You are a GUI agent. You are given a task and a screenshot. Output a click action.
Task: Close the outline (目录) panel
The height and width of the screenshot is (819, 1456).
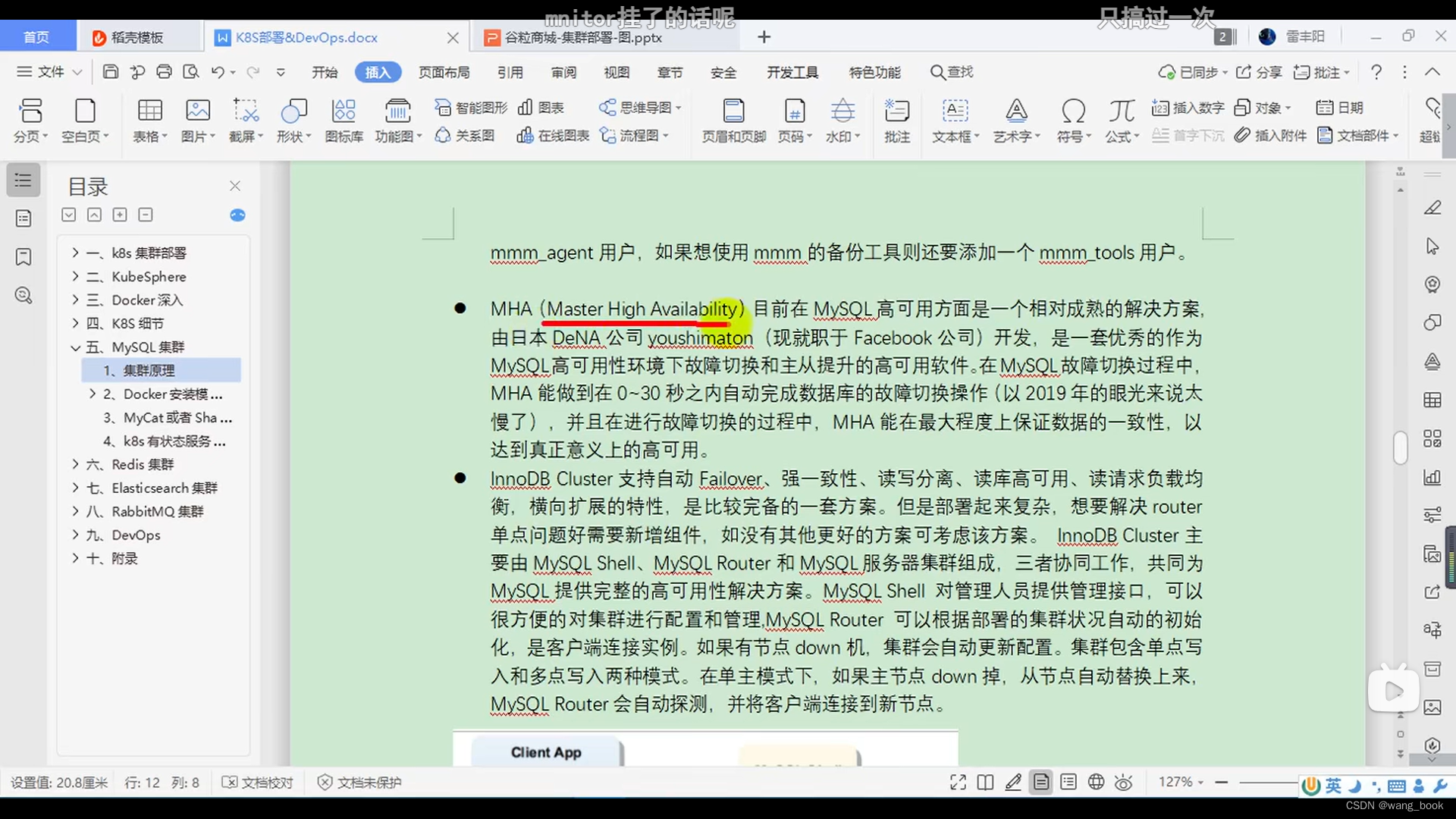(235, 186)
